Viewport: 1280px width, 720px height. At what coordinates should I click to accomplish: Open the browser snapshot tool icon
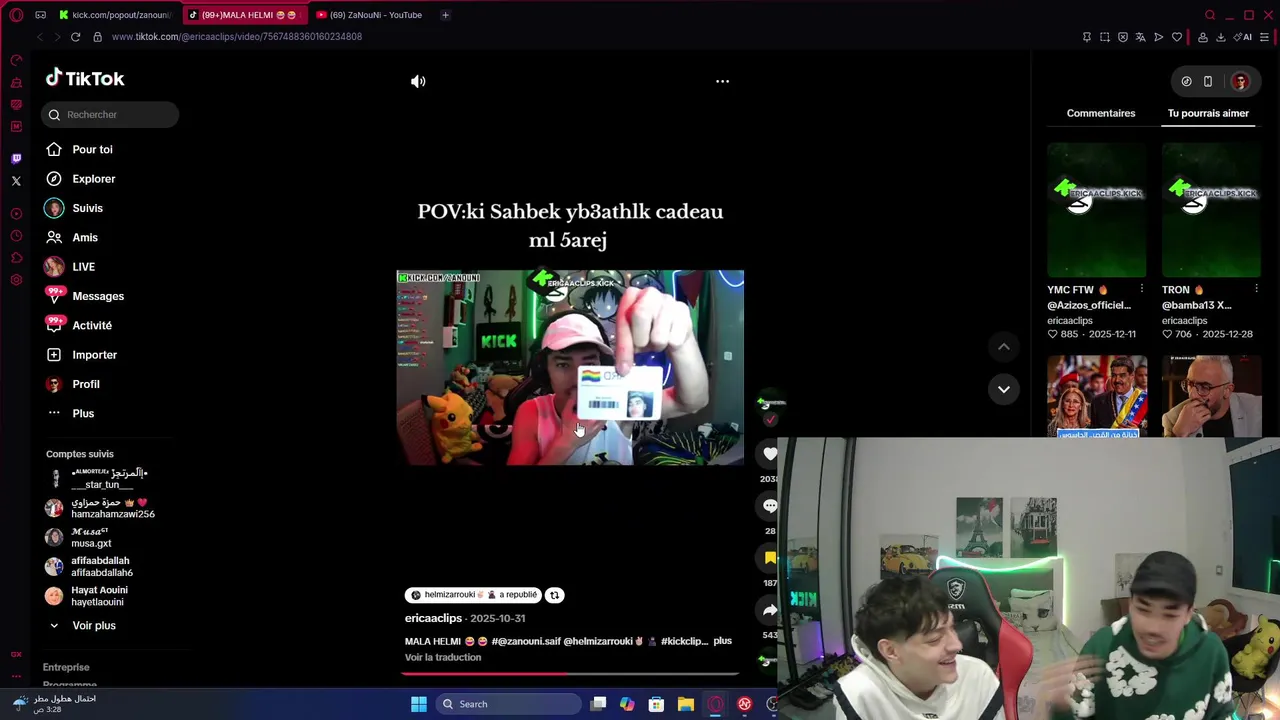coord(1105,37)
